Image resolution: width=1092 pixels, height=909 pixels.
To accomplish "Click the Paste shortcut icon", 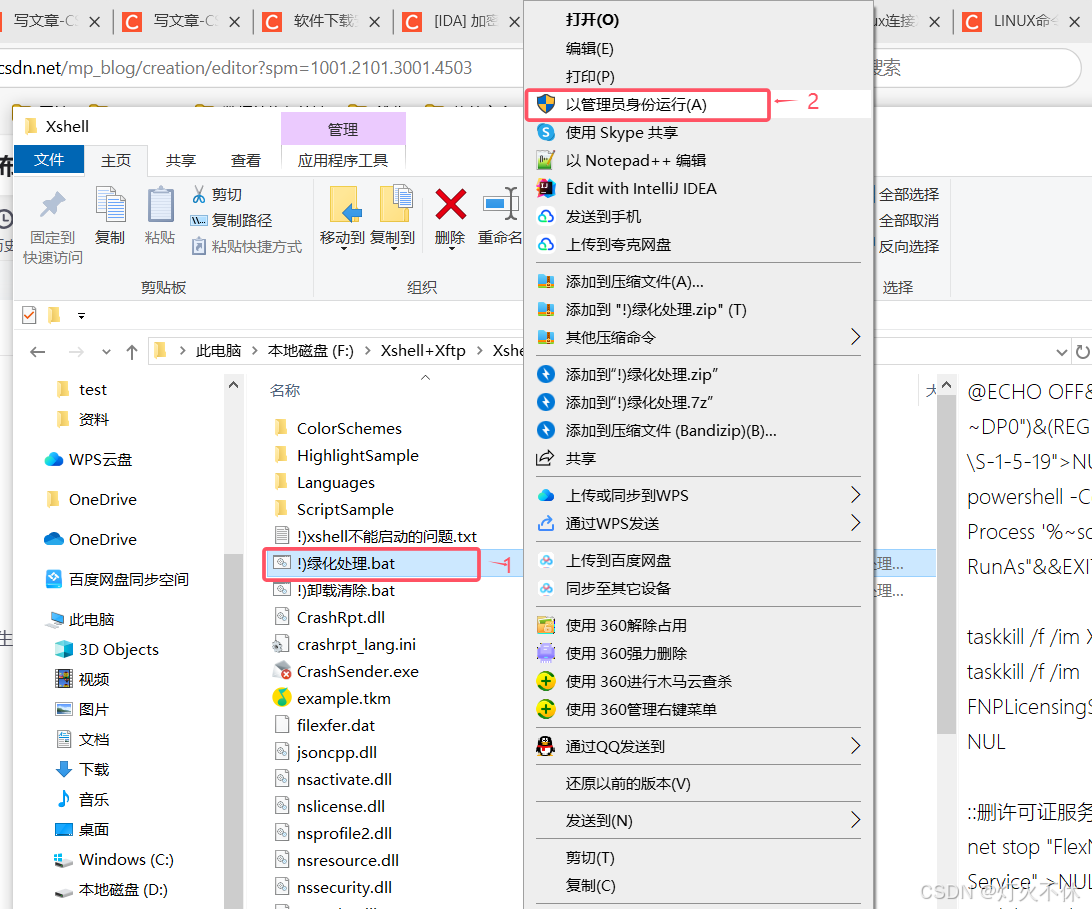I will 199,247.
